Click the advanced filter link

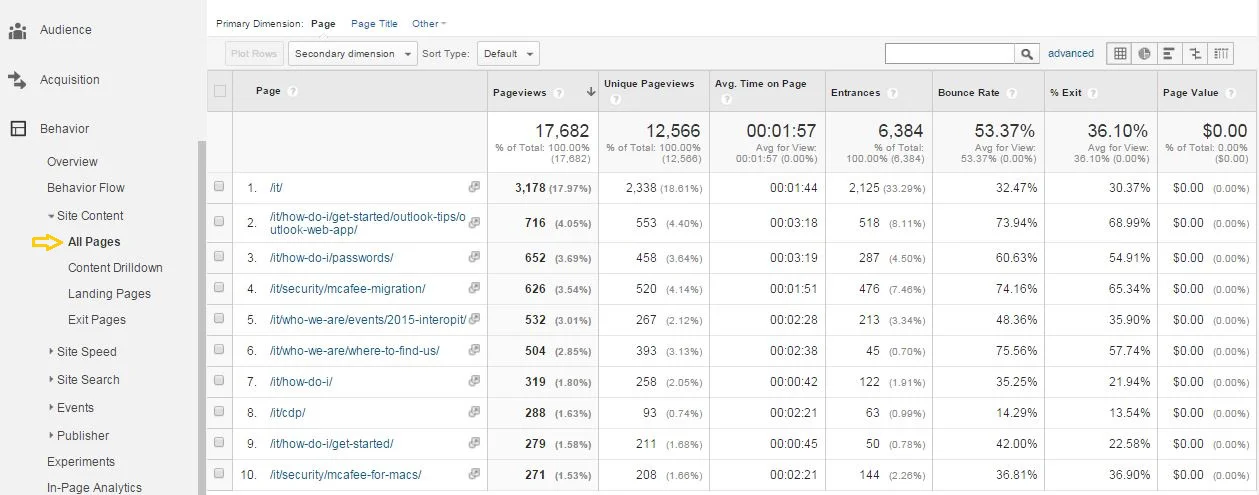point(1071,54)
